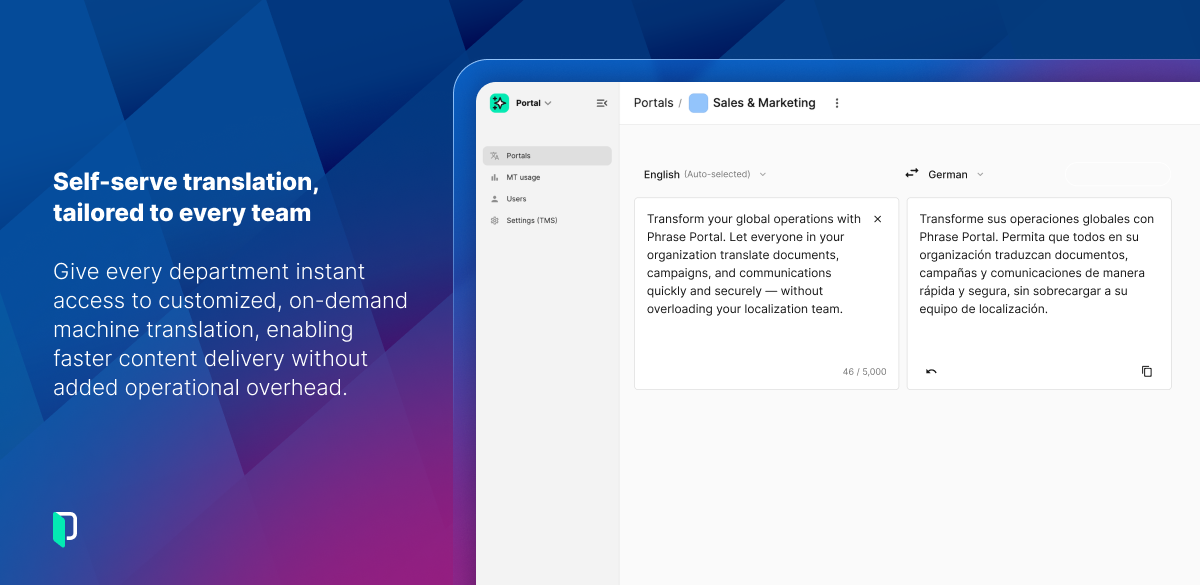Go to Portals breadcrumb link
1200x585 pixels.
654,103
